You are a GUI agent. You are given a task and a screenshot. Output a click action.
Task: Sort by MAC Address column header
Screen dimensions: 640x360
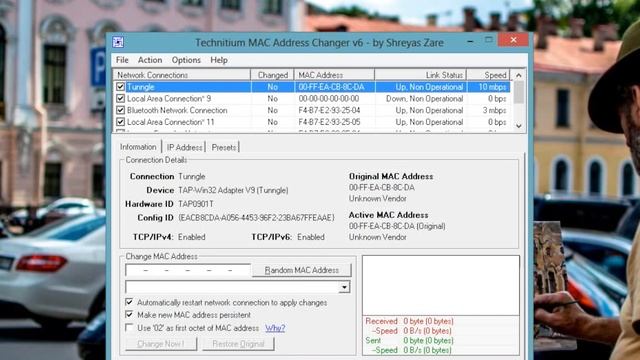click(334, 75)
